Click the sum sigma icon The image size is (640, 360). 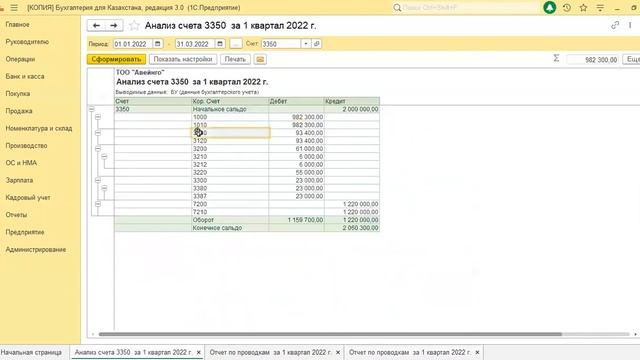pos(556,58)
